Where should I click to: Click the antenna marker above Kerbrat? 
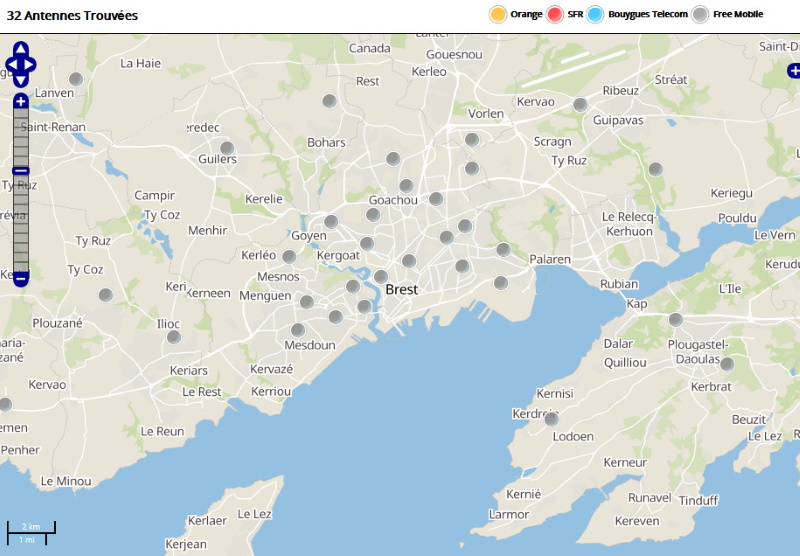click(x=727, y=364)
